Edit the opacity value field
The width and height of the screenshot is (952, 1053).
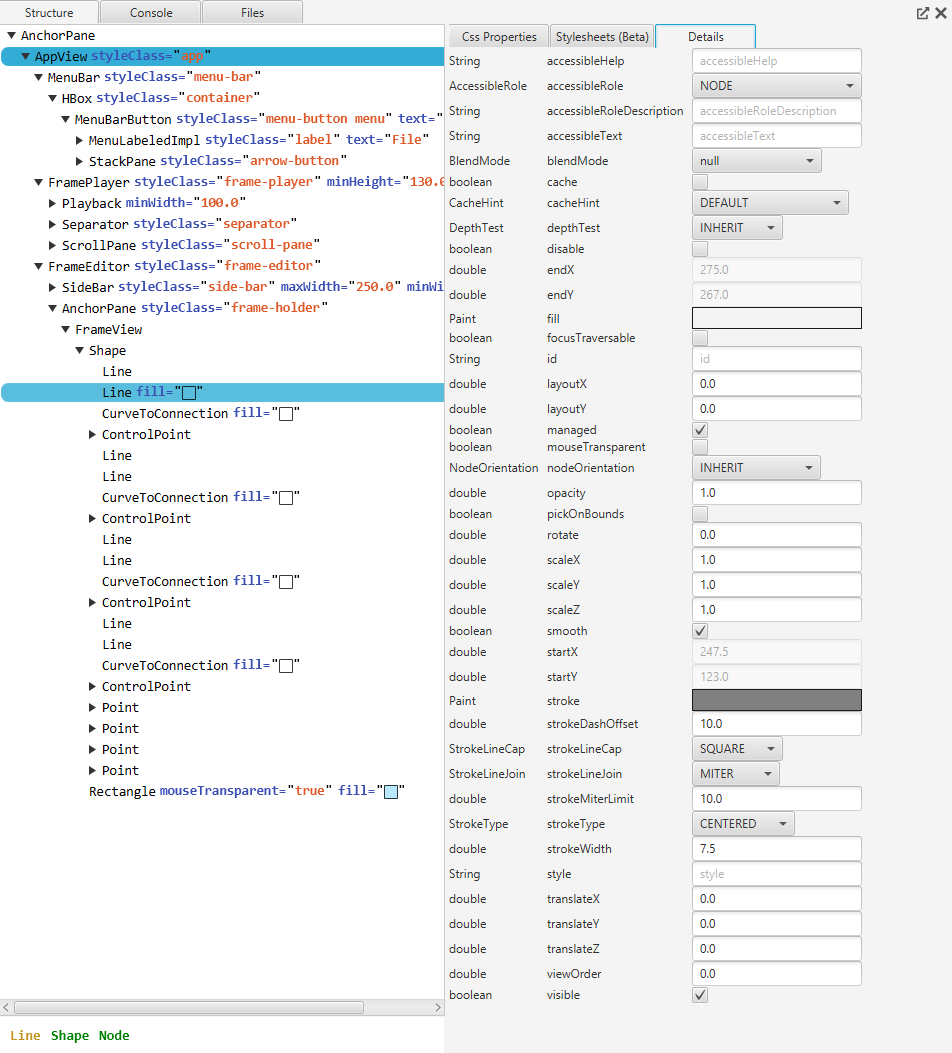coord(777,492)
